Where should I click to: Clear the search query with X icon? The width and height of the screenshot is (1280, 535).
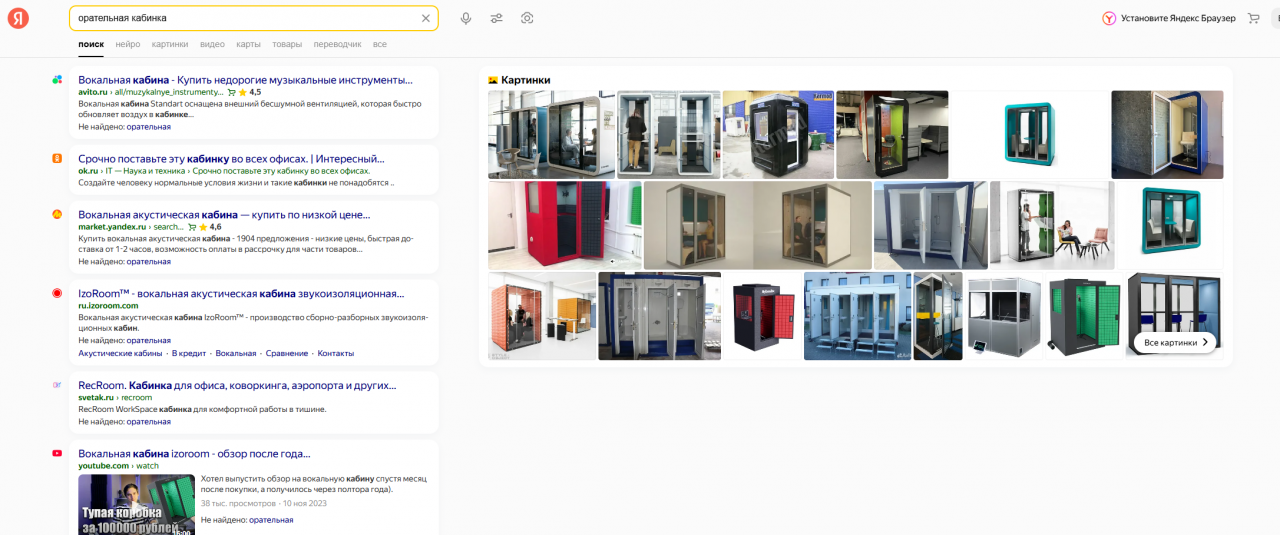(x=425, y=18)
